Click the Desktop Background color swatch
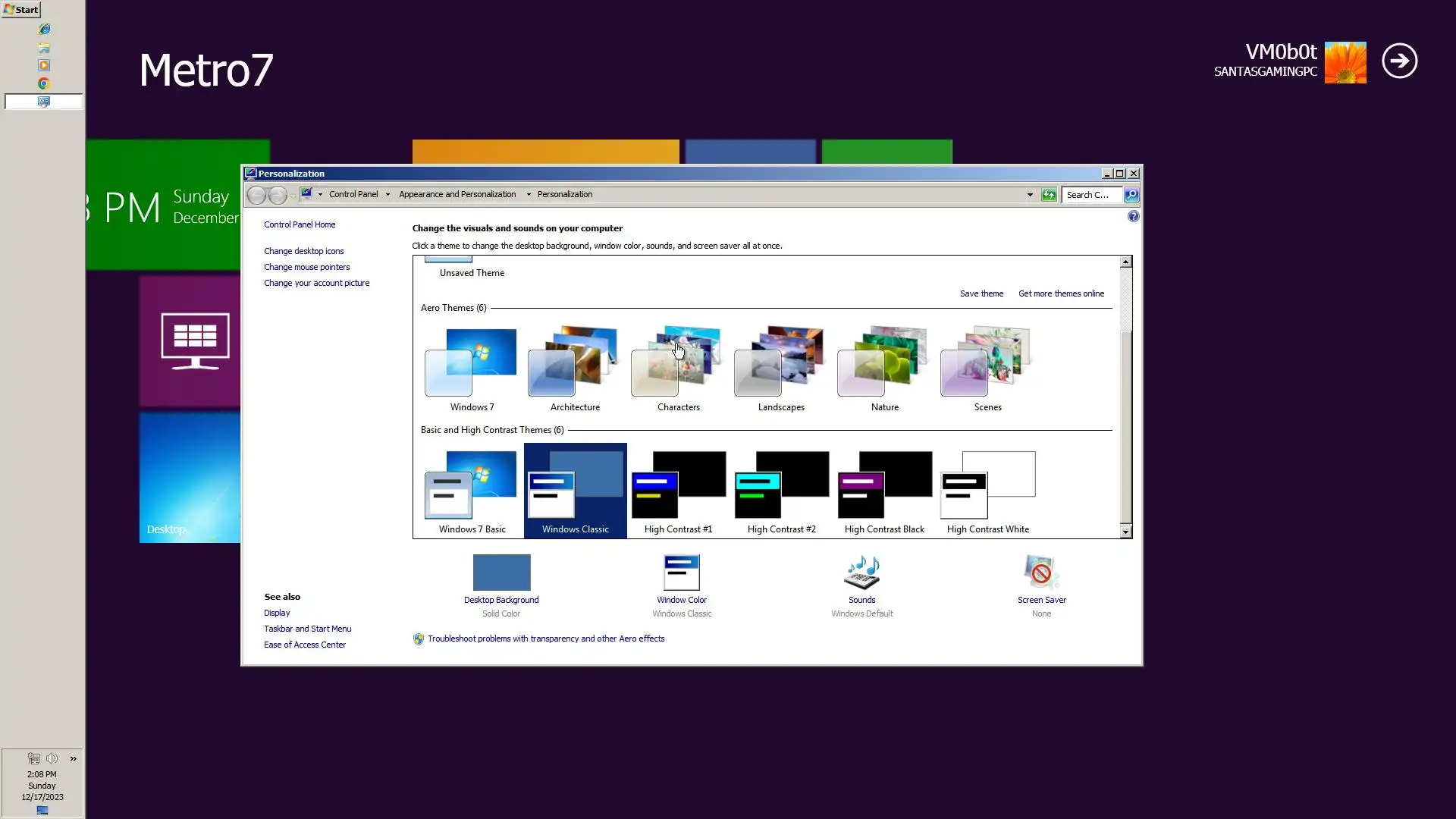The image size is (1456, 819). coord(501,573)
